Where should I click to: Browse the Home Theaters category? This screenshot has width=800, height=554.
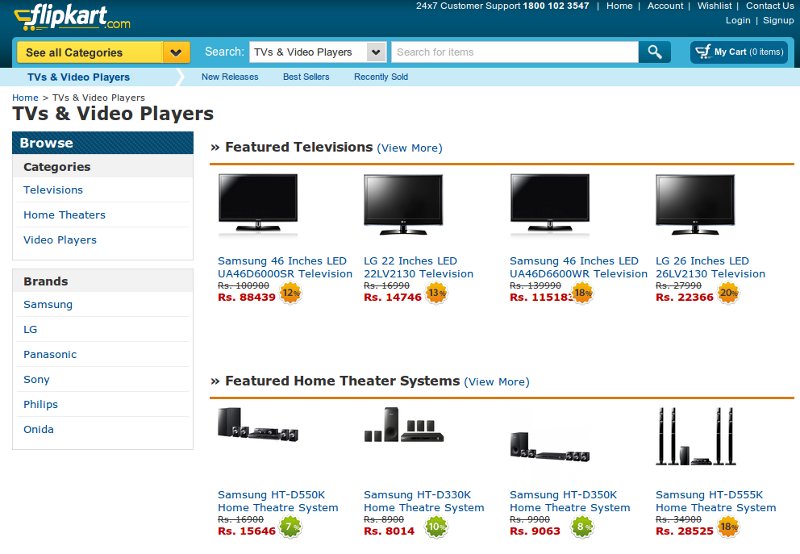(64, 215)
